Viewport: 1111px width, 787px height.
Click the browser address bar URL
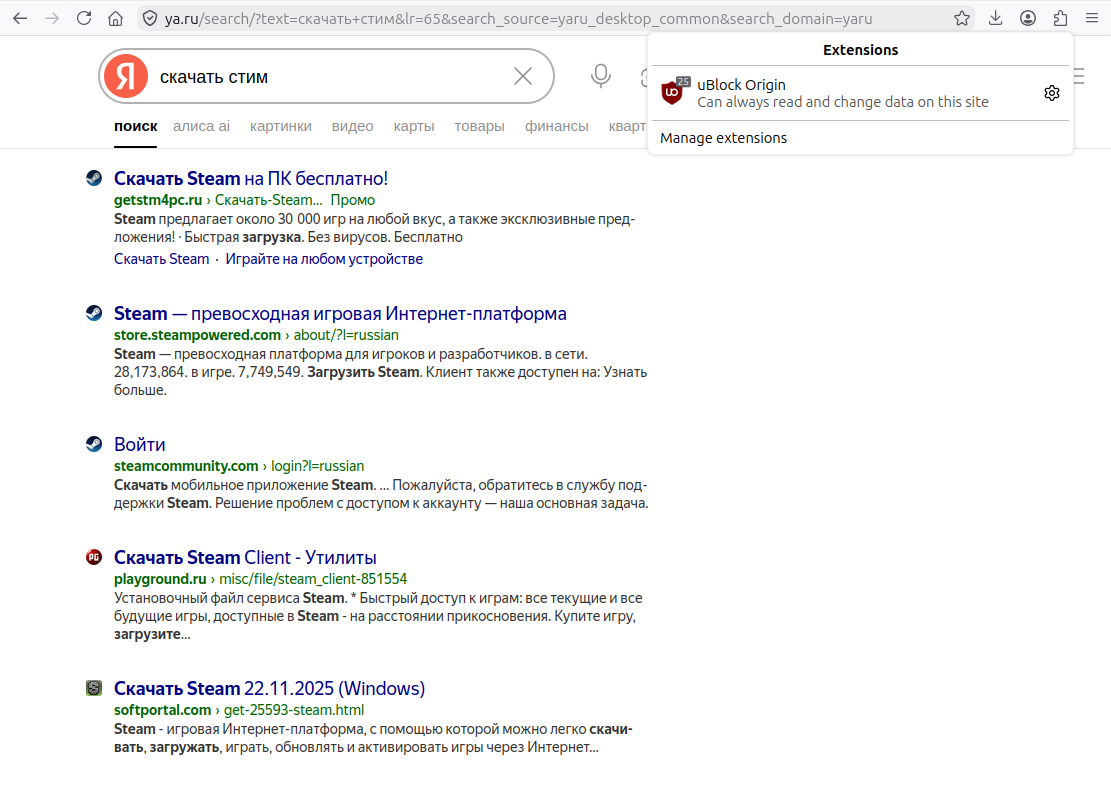[519, 18]
